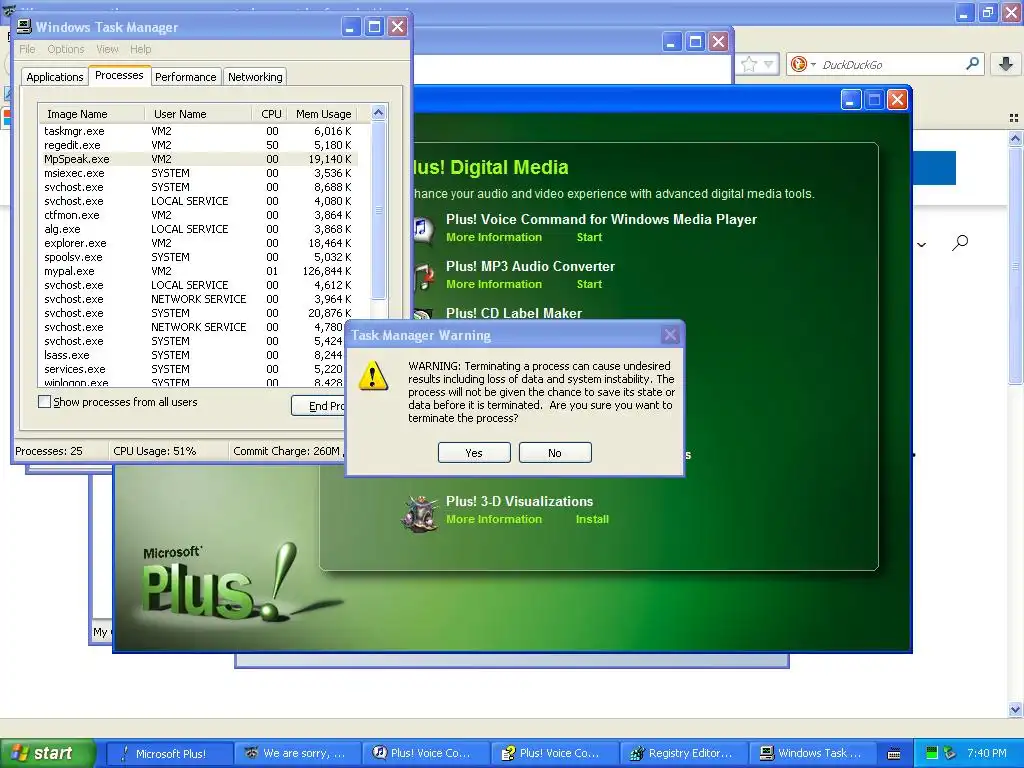Click Voice Command More Information link
1024x768 pixels.
pyautogui.click(x=494, y=237)
